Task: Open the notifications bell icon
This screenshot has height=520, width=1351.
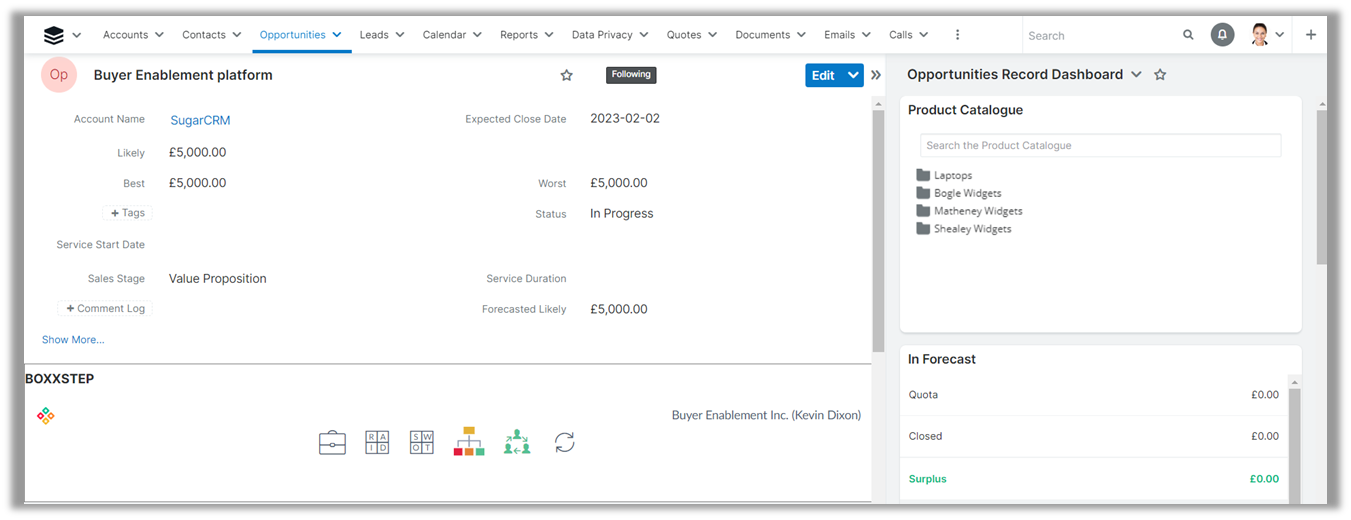Action: tap(1222, 35)
